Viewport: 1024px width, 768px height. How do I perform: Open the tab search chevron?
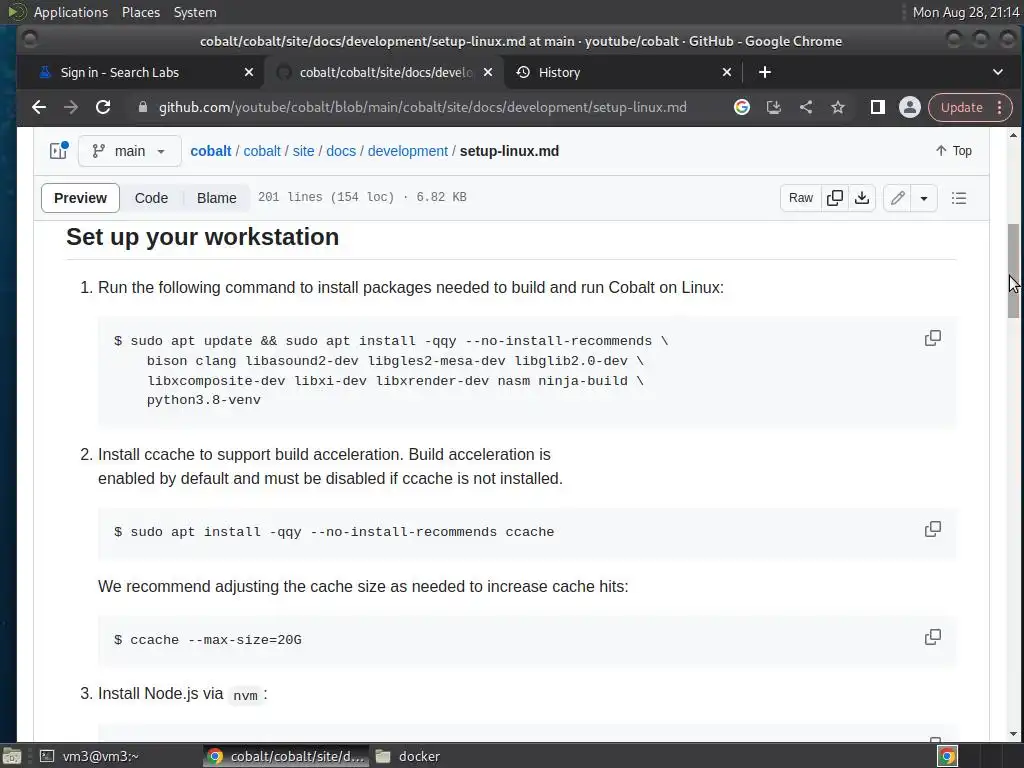point(997,72)
